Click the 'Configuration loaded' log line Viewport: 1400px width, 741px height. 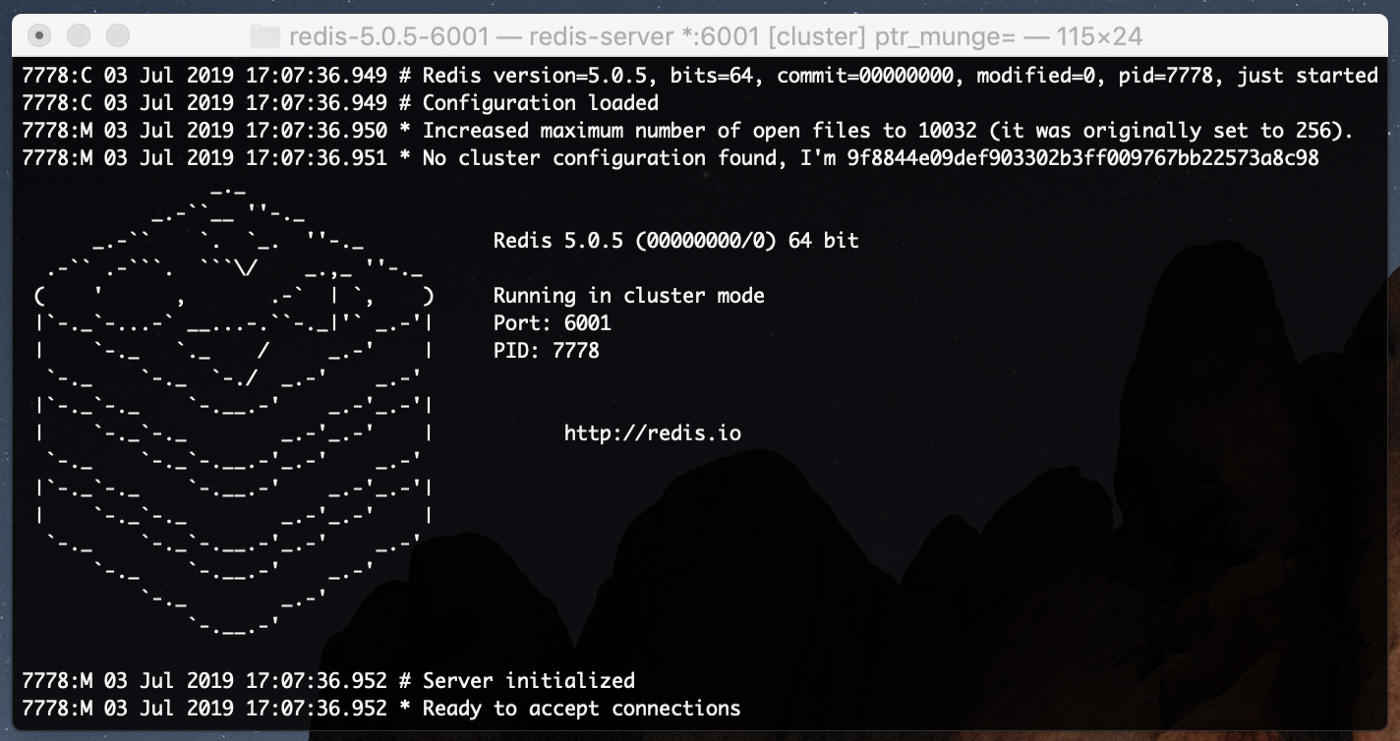pyautogui.click(x=340, y=103)
